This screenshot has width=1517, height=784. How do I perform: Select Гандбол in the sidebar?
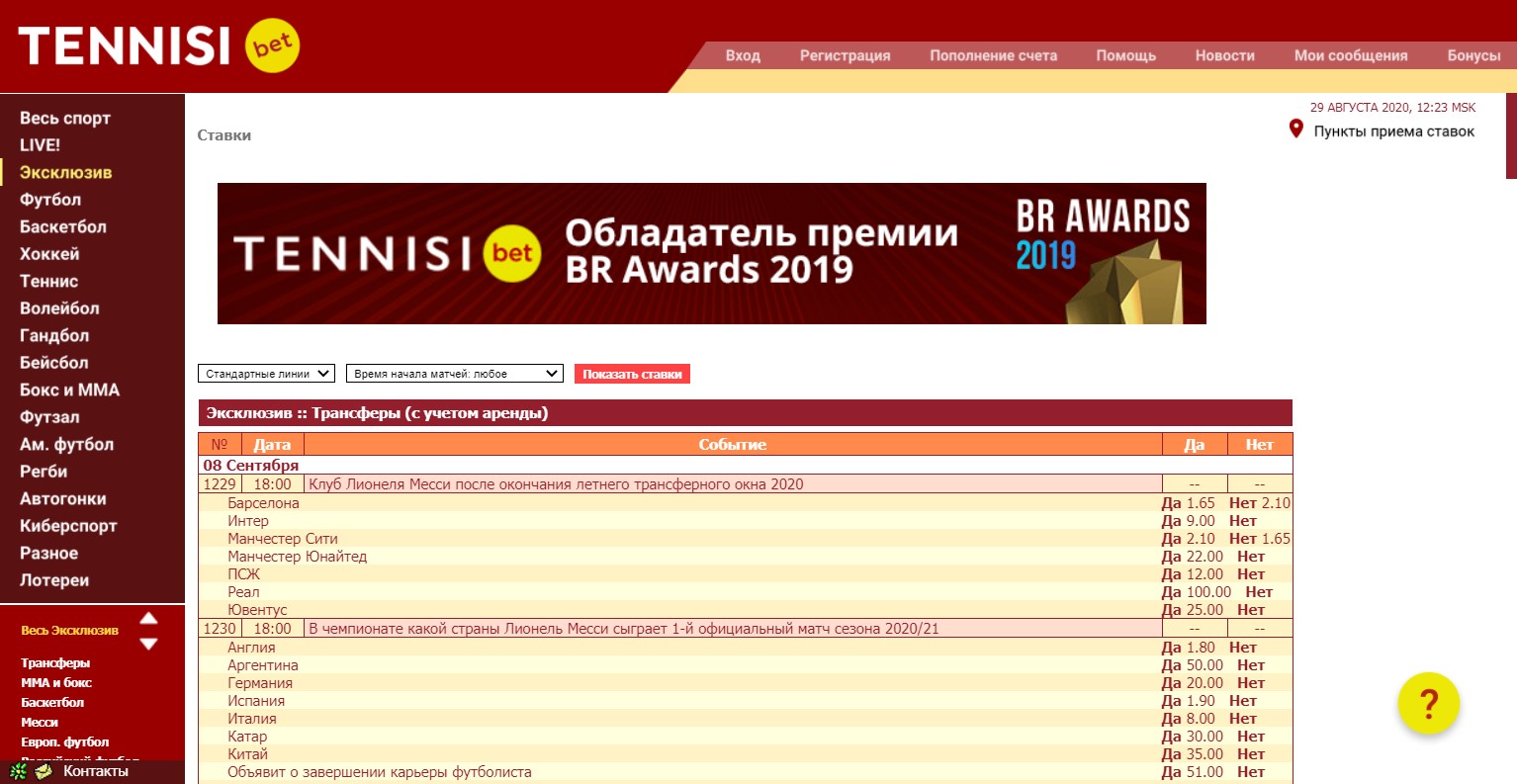point(54,335)
